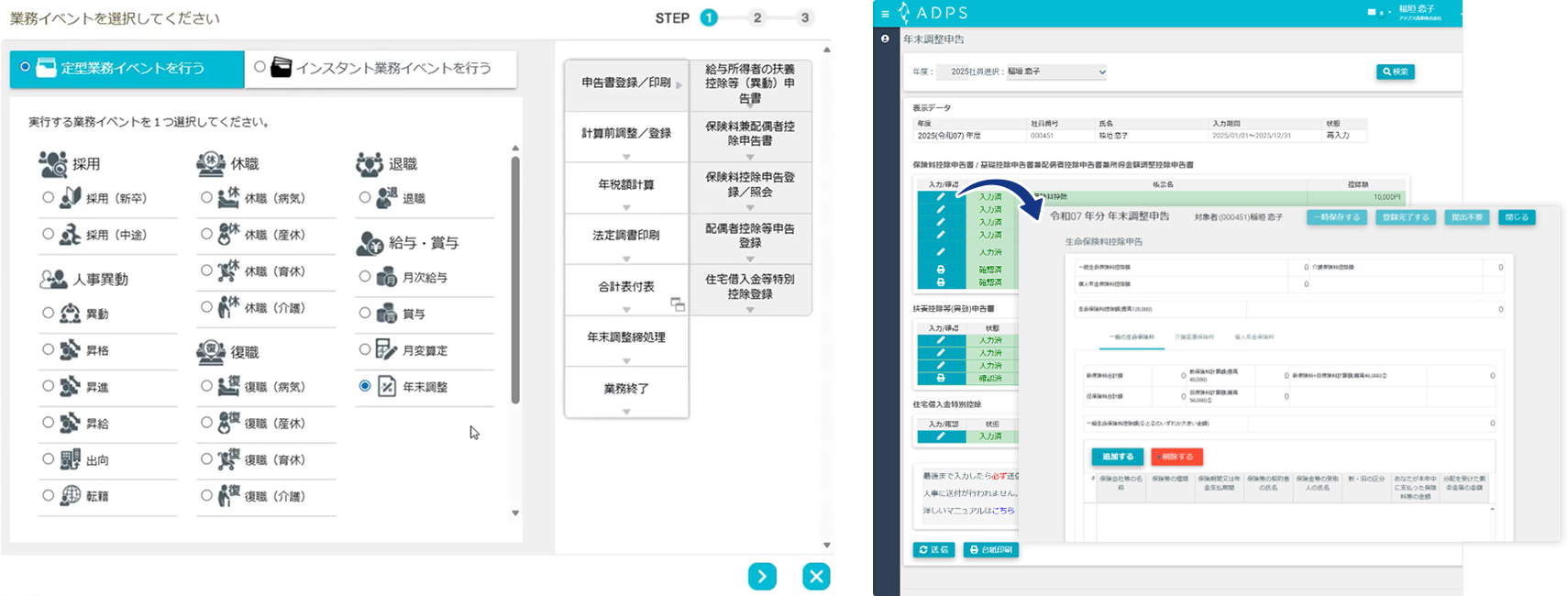Expand the arrow next to 申告書登録／印刷

(679, 85)
